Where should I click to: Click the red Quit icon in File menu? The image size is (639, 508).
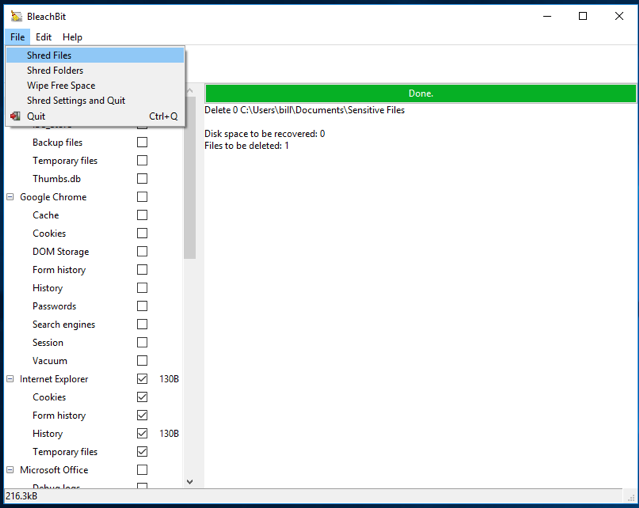[15, 116]
